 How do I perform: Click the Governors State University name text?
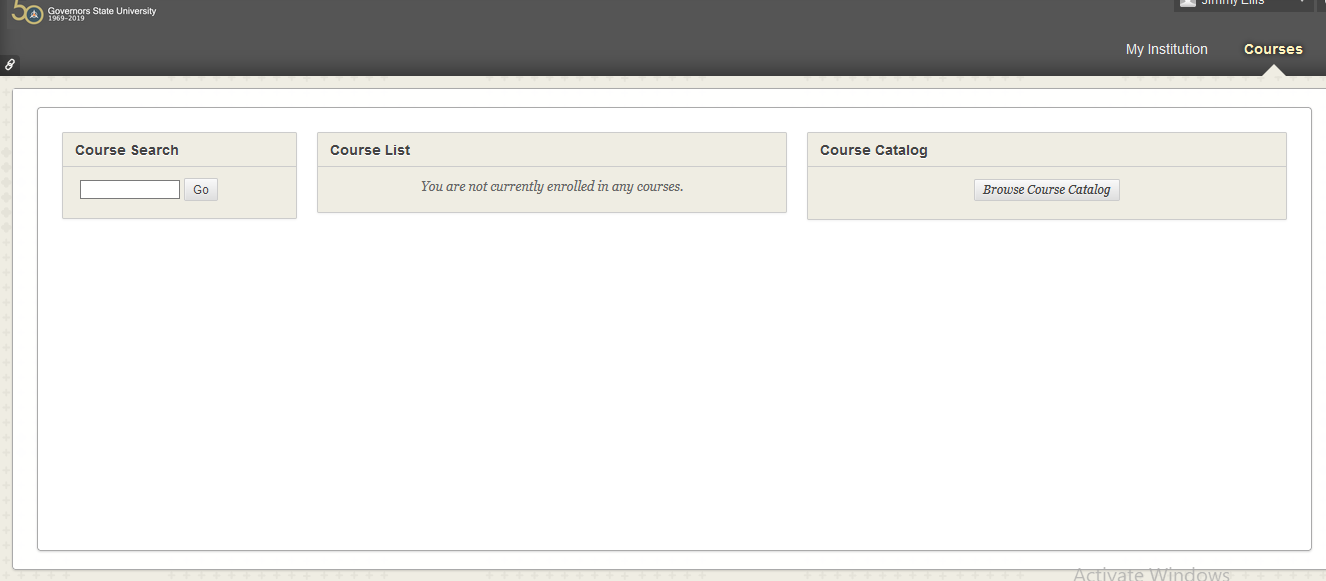(102, 11)
